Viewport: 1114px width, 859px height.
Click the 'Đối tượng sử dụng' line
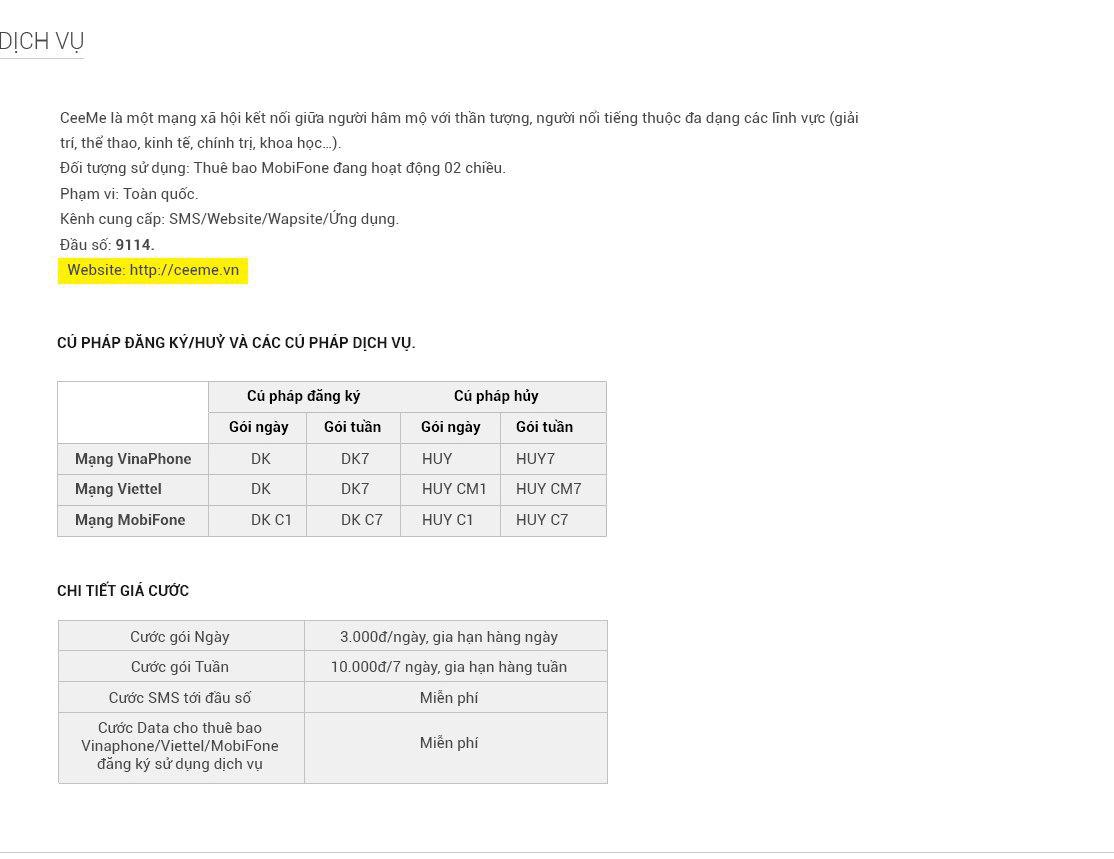point(283,168)
